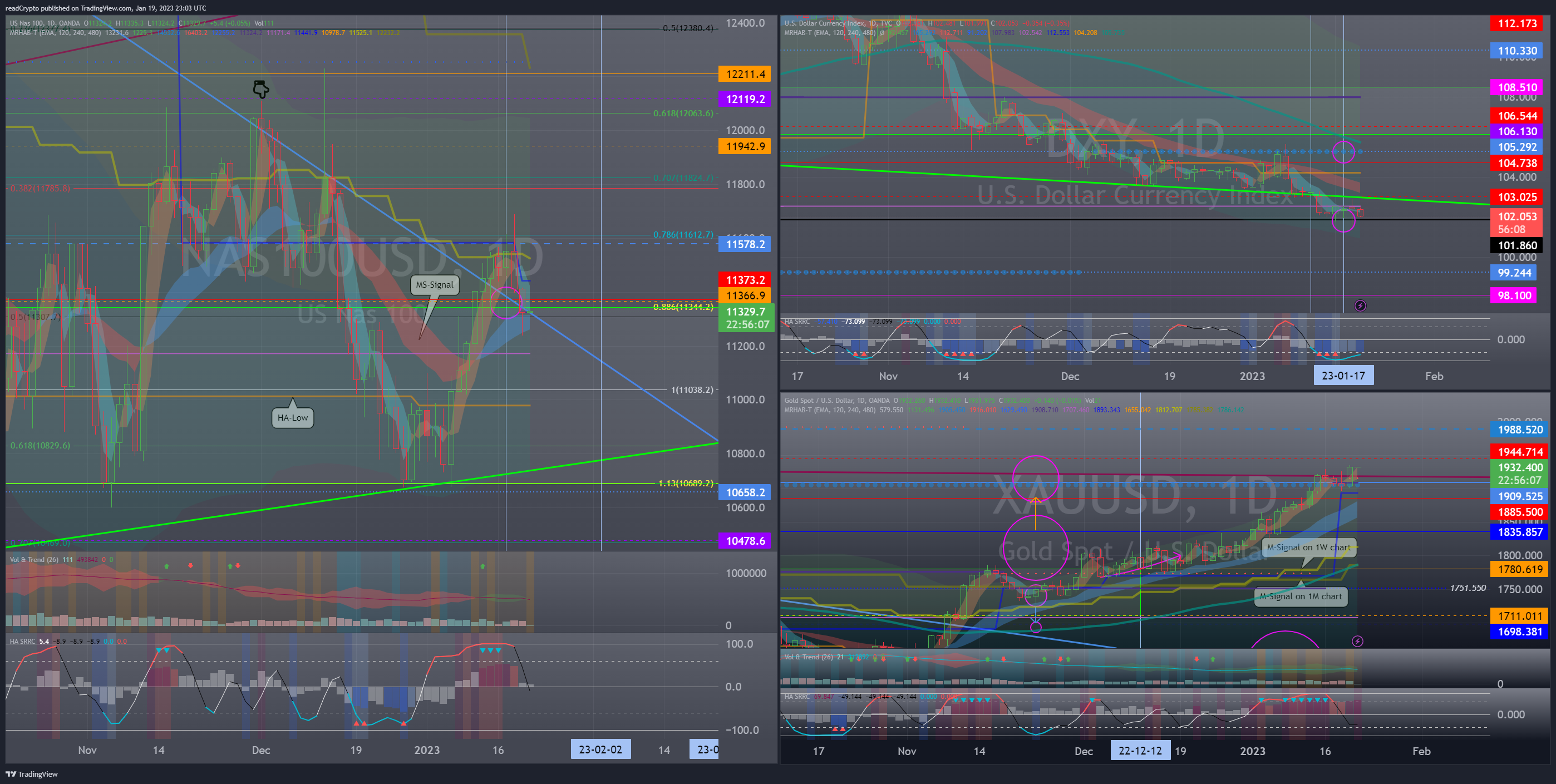Click the lightning event icon on XAUUSD chart
Viewport: 1556px width, 784px height.
tap(1357, 641)
